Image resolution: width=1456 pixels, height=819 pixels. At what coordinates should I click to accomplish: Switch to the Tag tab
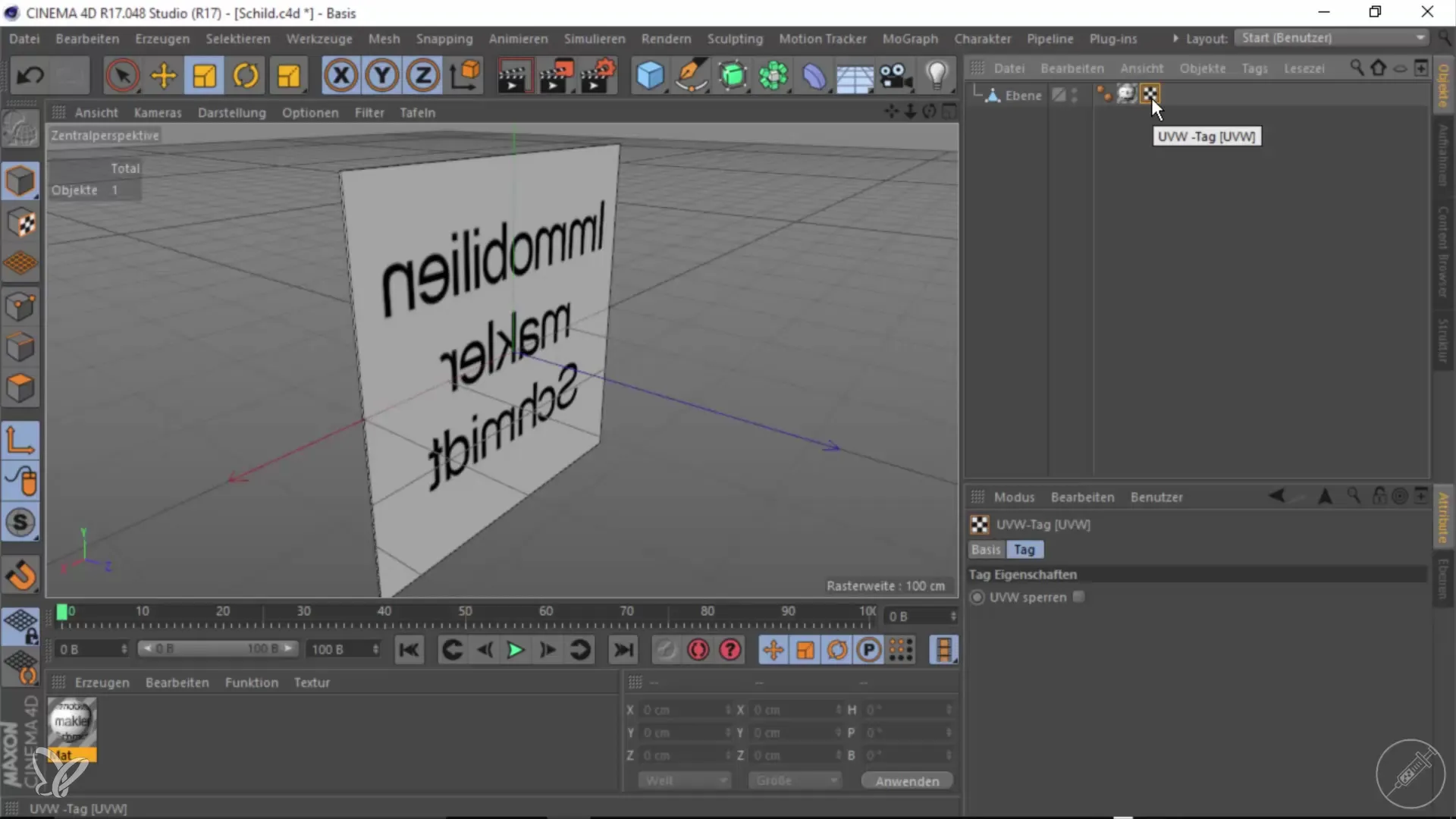point(1025,550)
